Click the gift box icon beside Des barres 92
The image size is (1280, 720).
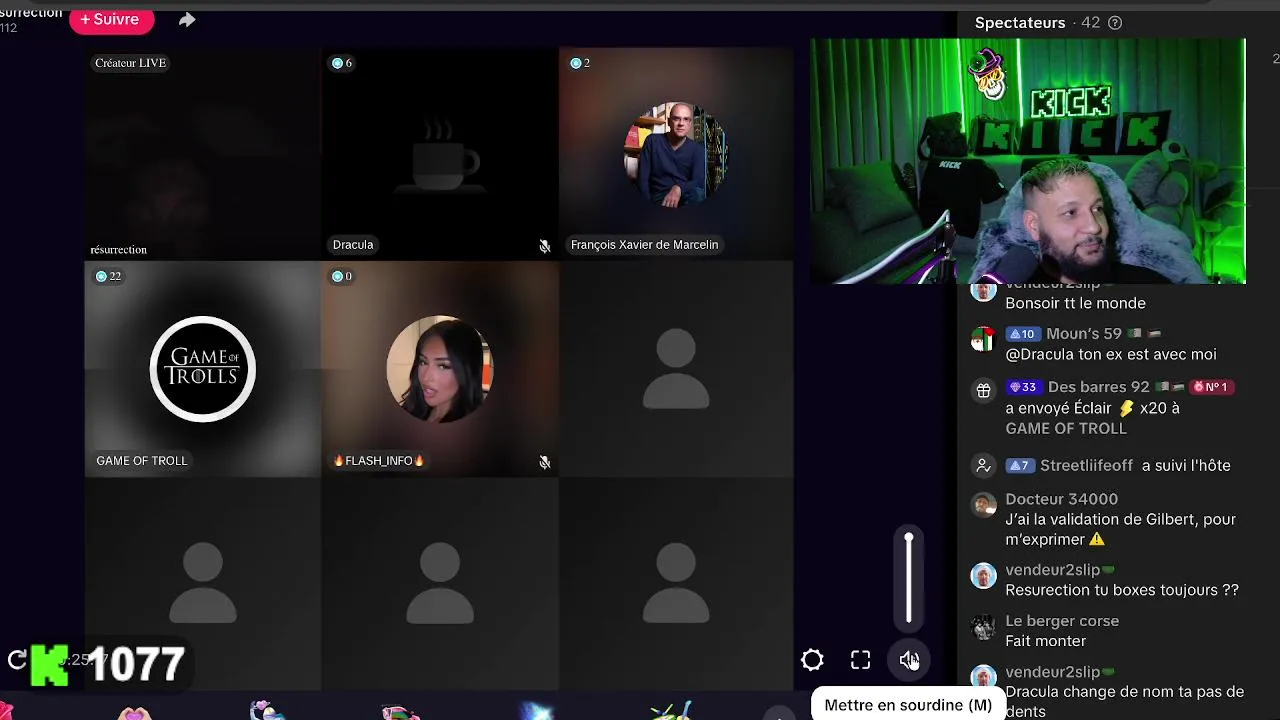984,390
